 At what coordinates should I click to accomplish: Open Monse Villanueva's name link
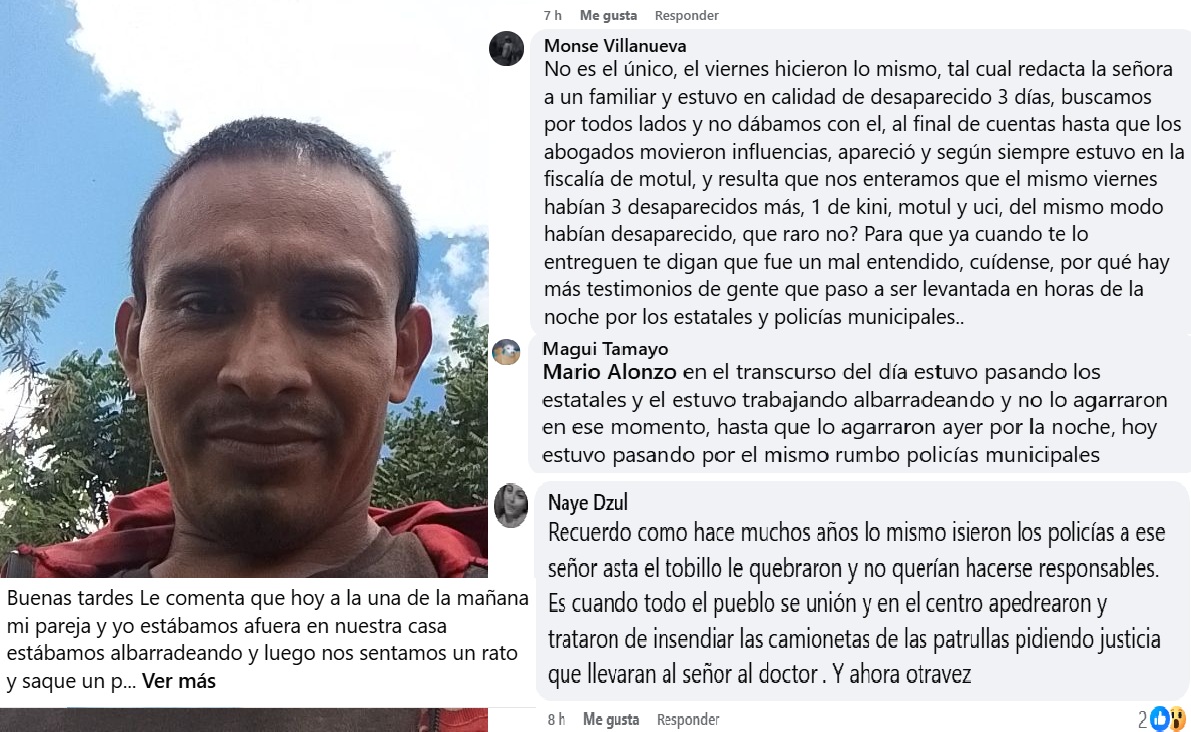click(615, 46)
